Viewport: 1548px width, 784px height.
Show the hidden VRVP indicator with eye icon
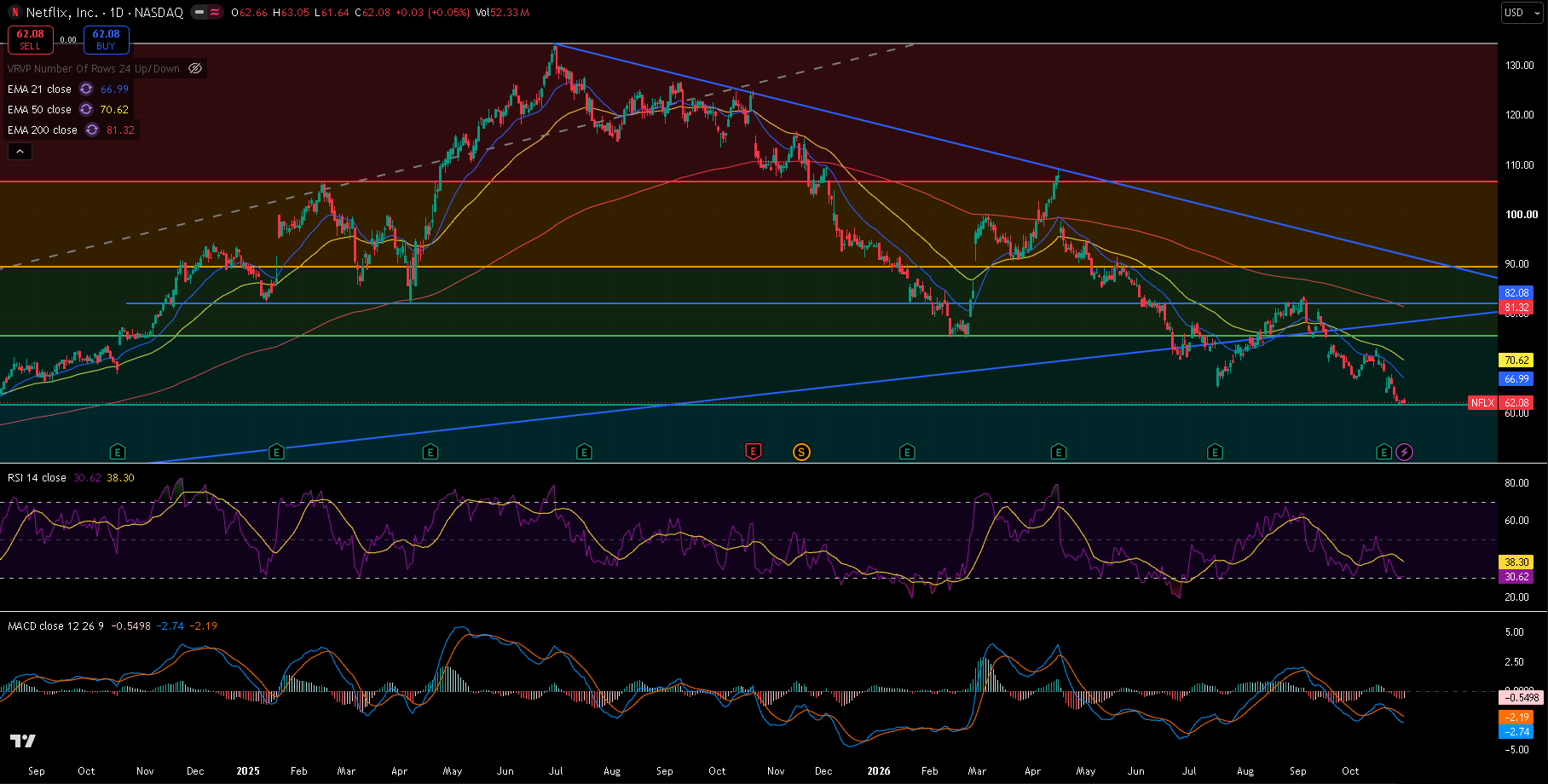click(195, 68)
